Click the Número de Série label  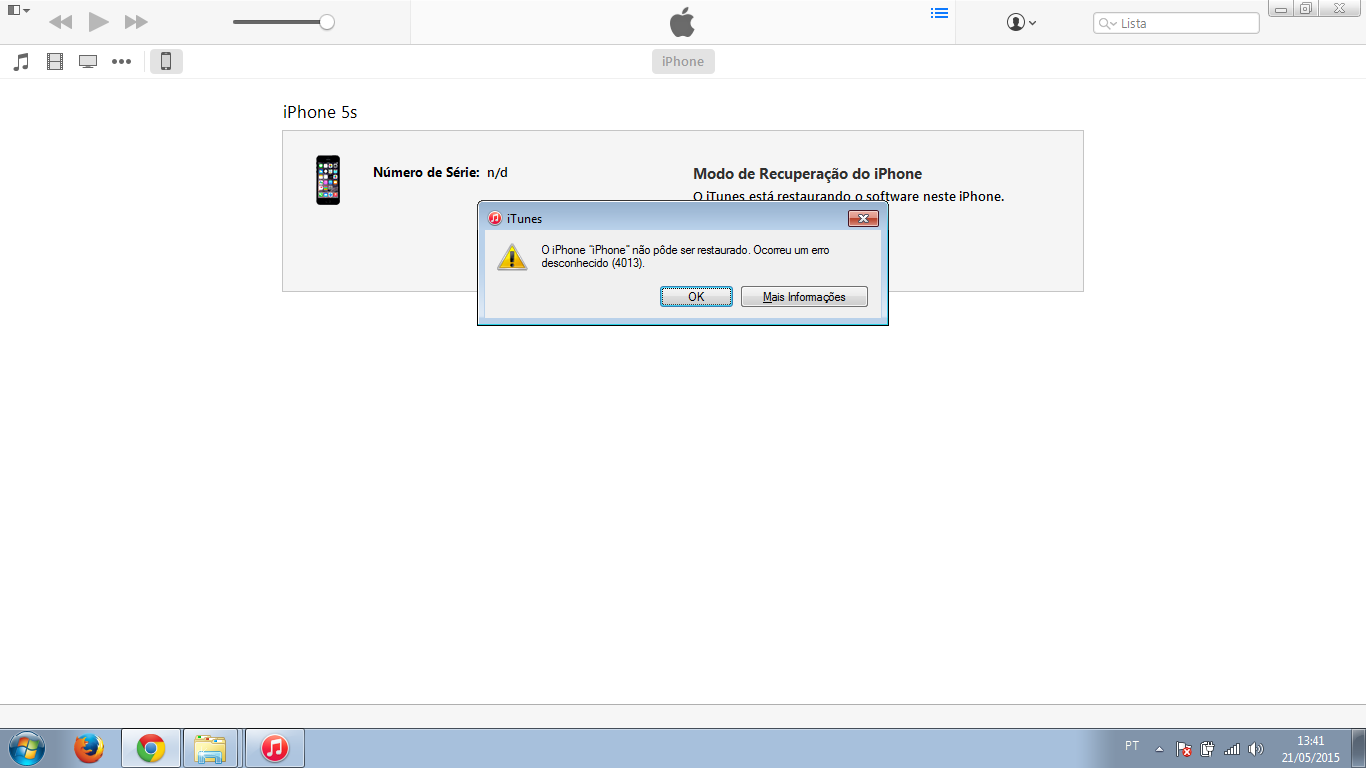click(x=426, y=172)
